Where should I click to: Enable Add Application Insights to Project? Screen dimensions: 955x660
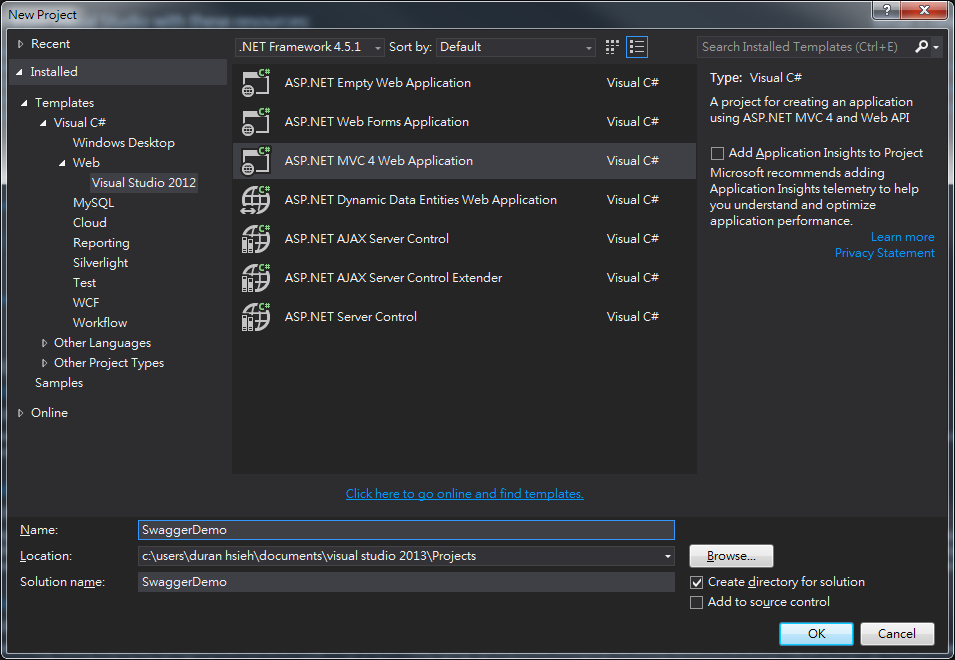tap(717, 153)
